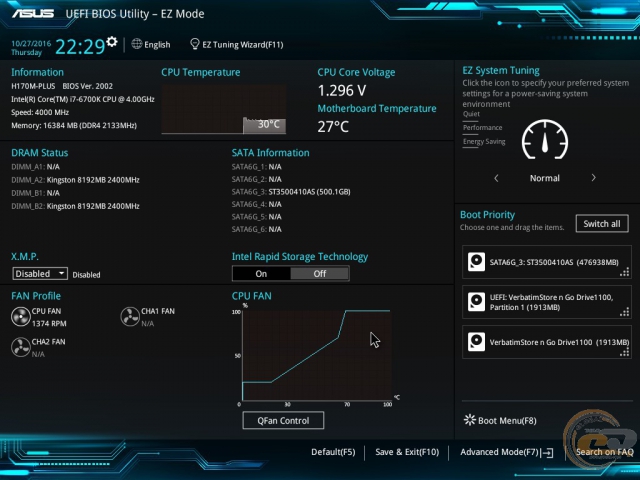
Task: Click the Advanced Mode exit arrow icon
Action: 547,453
